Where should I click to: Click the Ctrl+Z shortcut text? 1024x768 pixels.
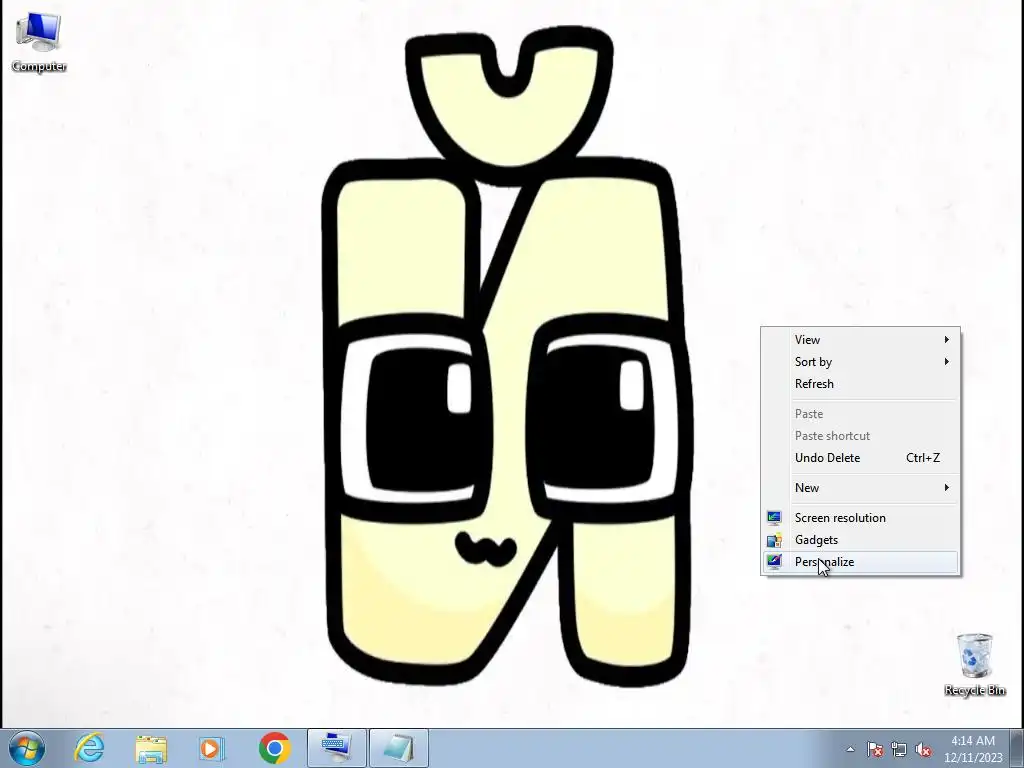pyautogui.click(x=923, y=458)
